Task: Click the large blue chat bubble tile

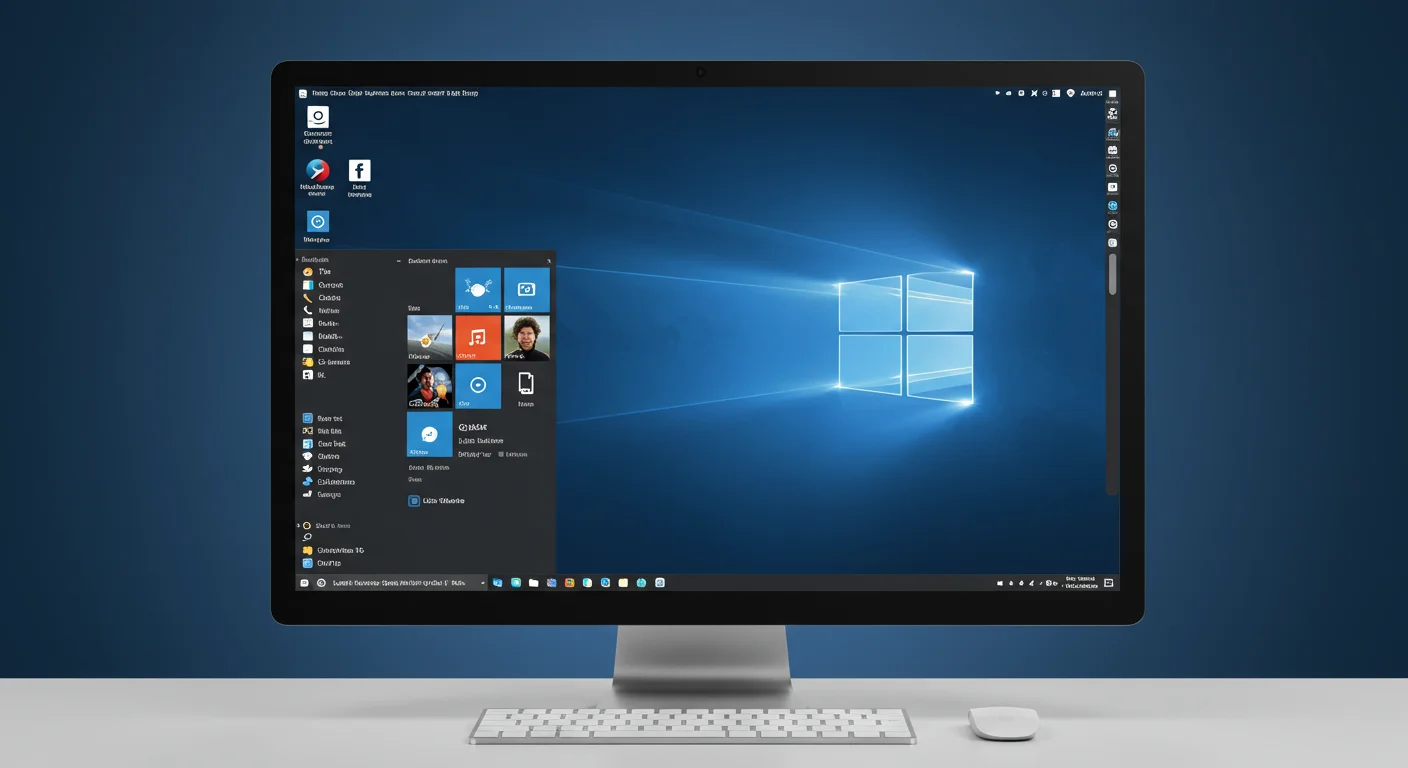Action: pos(429,434)
